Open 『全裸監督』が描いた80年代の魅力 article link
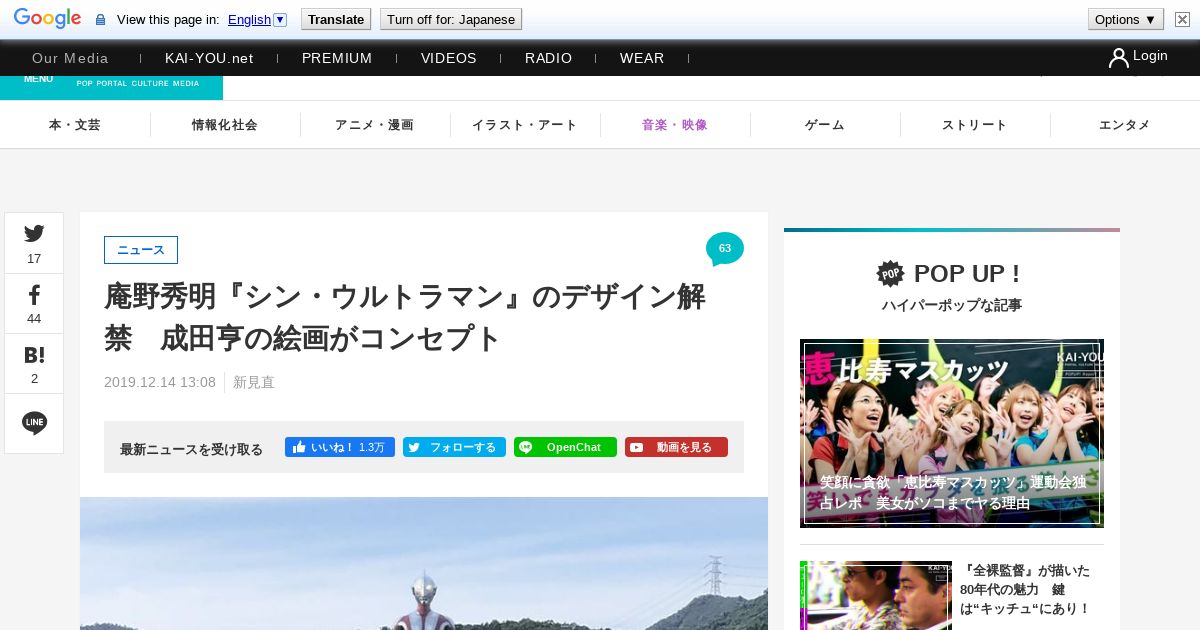This screenshot has width=1200, height=630. 1025,589
